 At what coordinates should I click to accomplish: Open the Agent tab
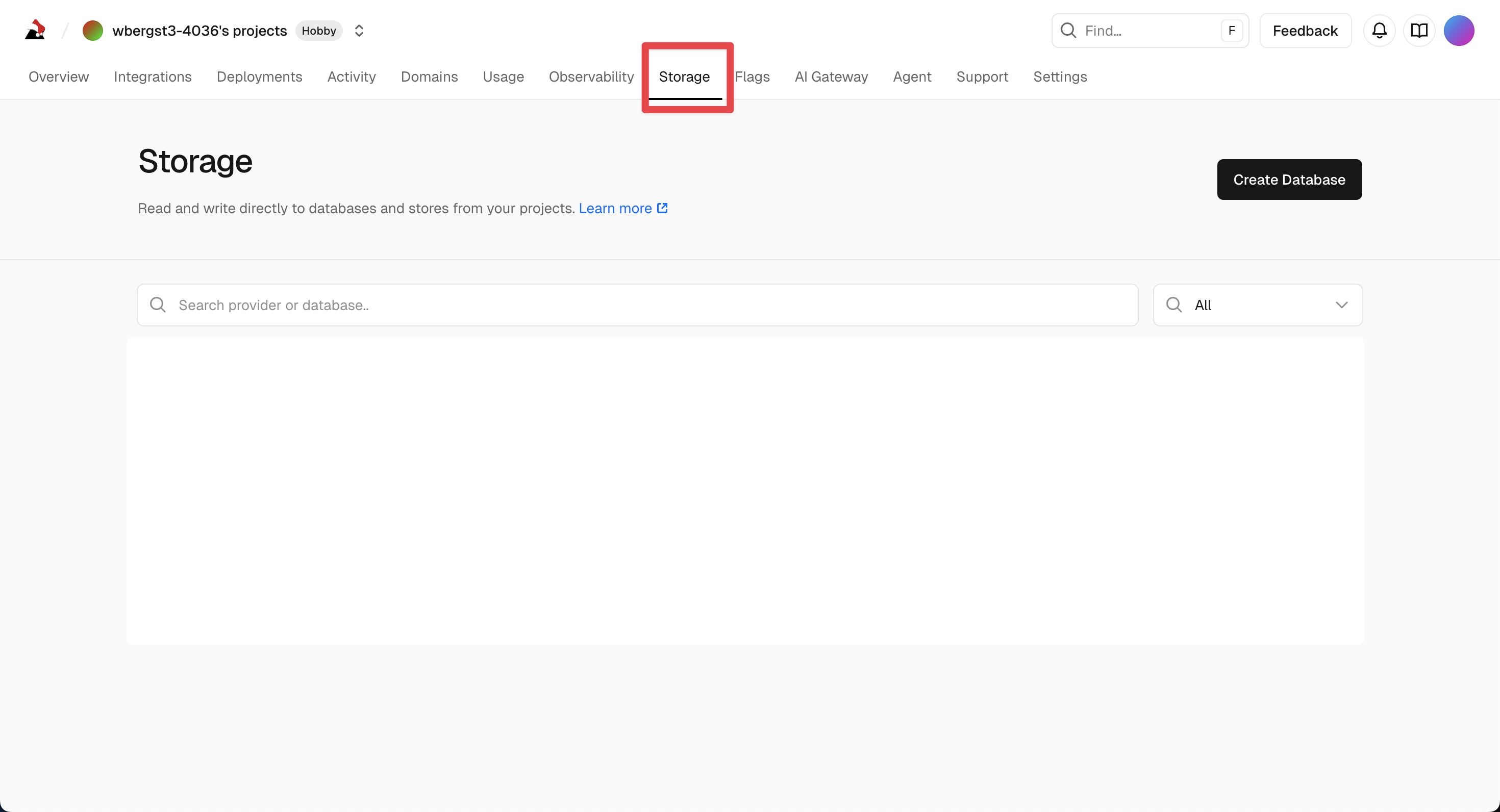(912, 77)
